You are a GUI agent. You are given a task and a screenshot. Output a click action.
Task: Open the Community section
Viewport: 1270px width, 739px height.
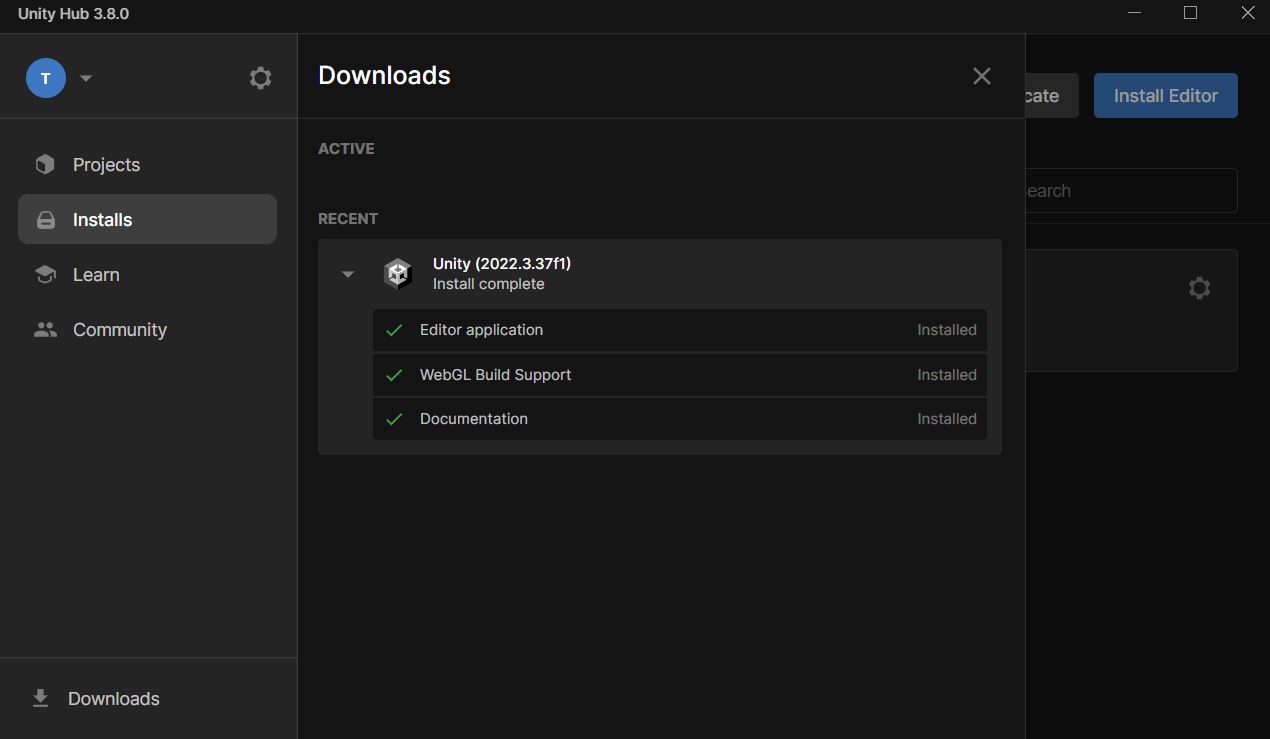pos(147,329)
